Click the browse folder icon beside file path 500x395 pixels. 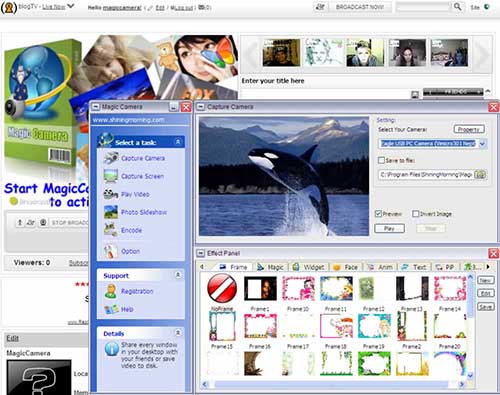pyautogui.click(x=480, y=174)
